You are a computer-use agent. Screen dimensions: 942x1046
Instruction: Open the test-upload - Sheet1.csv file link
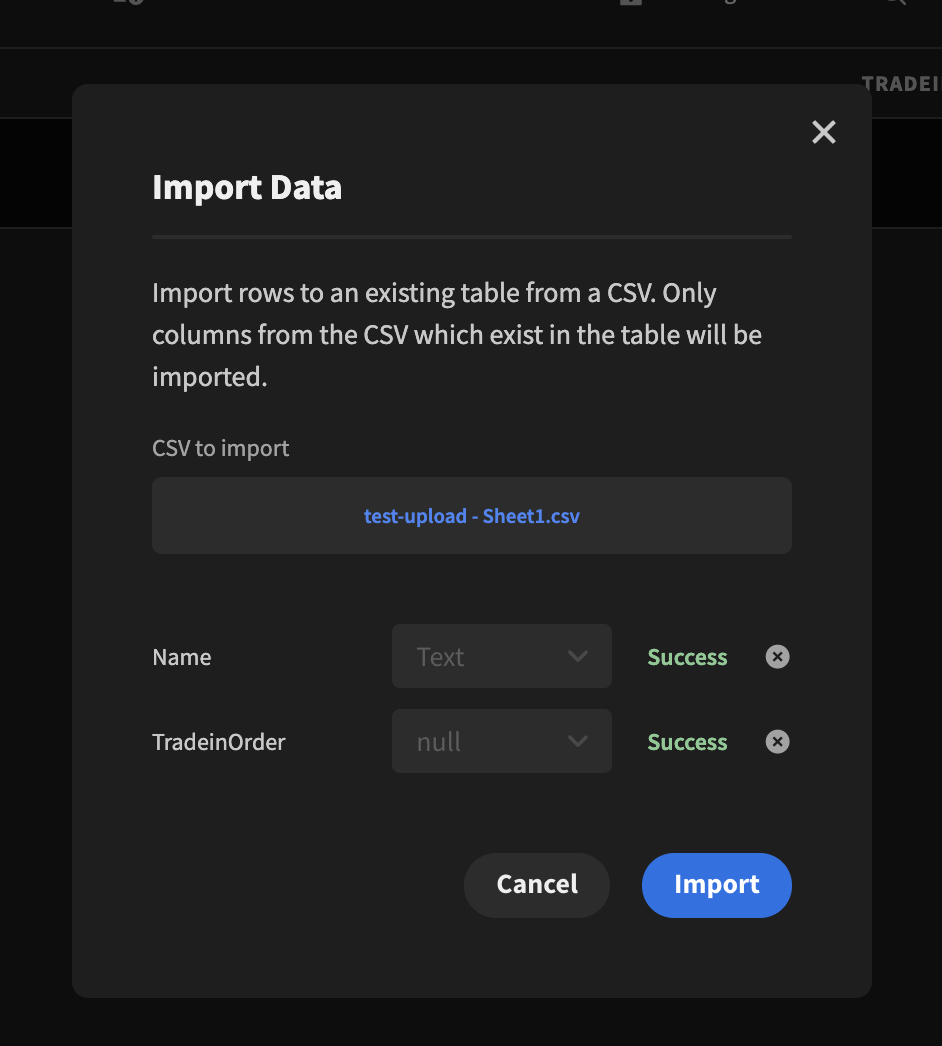(471, 516)
